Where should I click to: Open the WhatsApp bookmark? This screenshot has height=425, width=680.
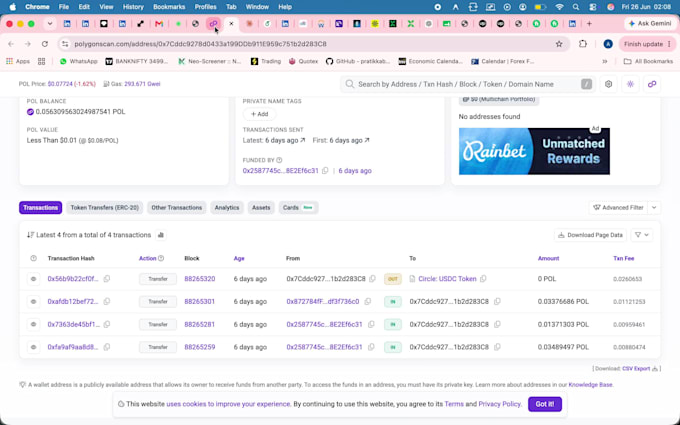[x=78, y=62]
